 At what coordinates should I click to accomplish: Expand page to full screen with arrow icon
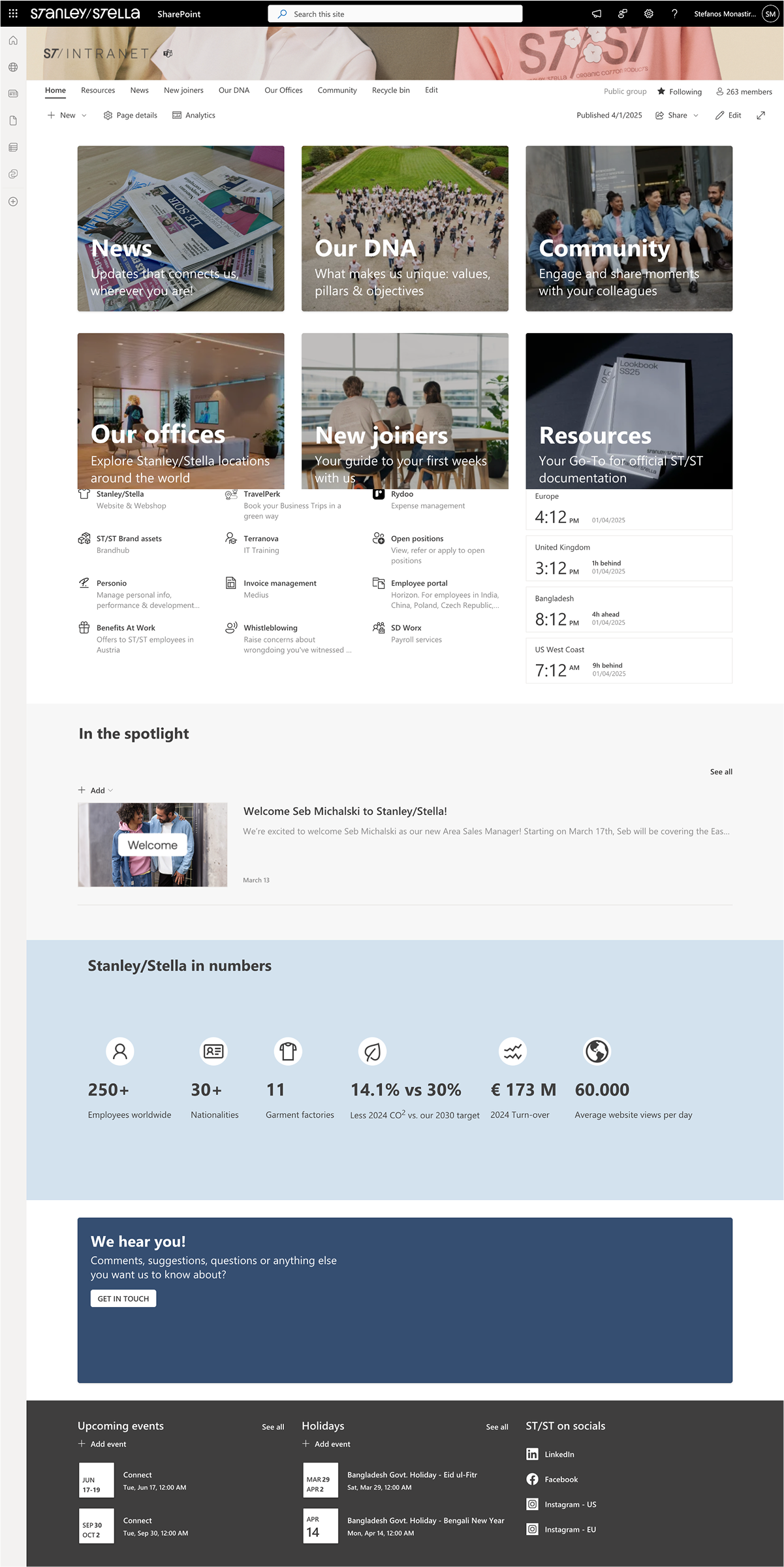point(760,116)
